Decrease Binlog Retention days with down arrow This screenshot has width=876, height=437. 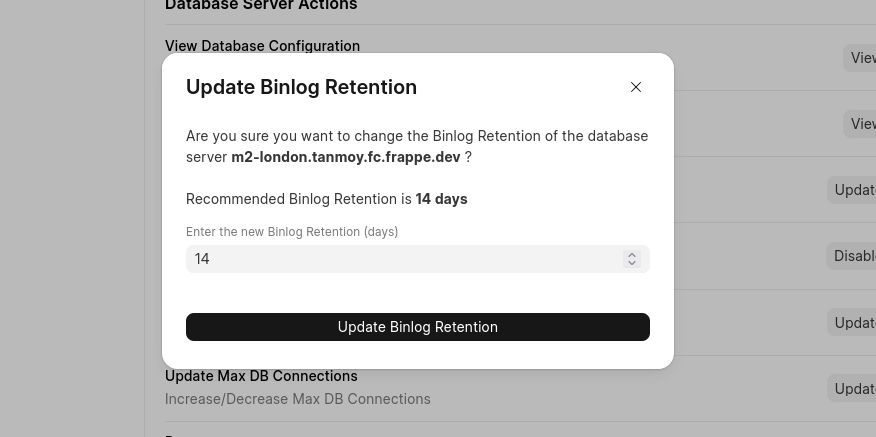(x=632, y=263)
